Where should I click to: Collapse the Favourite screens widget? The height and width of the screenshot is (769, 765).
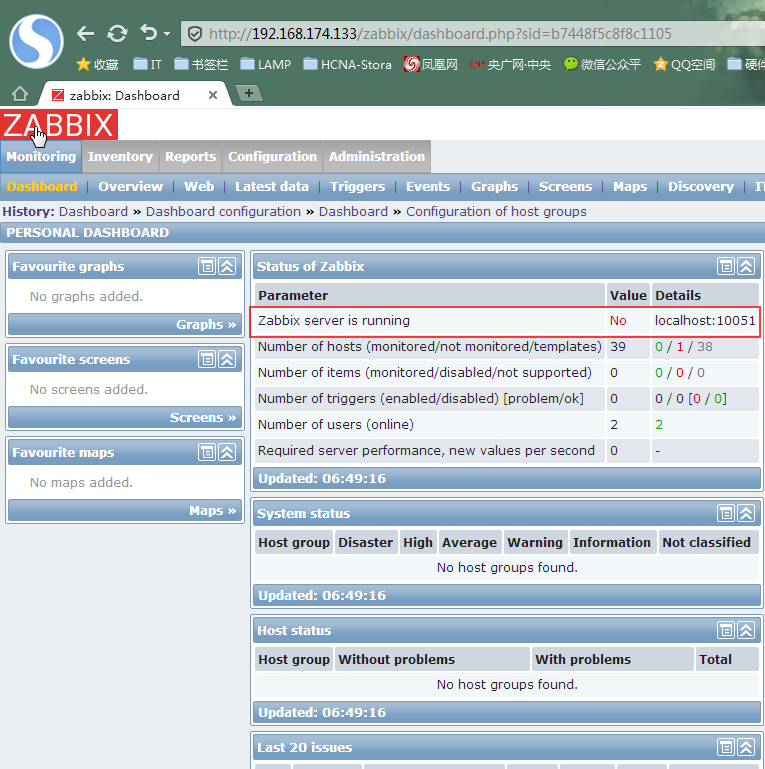click(x=227, y=359)
